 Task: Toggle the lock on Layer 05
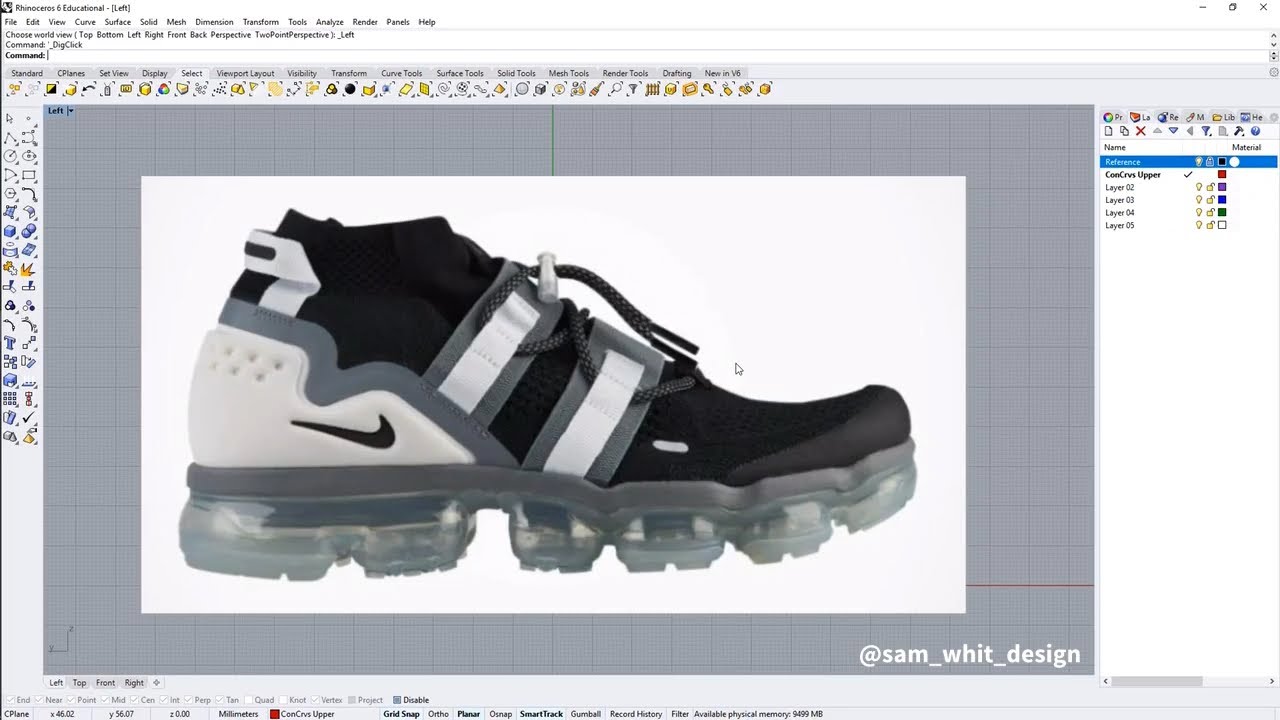pos(1210,225)
